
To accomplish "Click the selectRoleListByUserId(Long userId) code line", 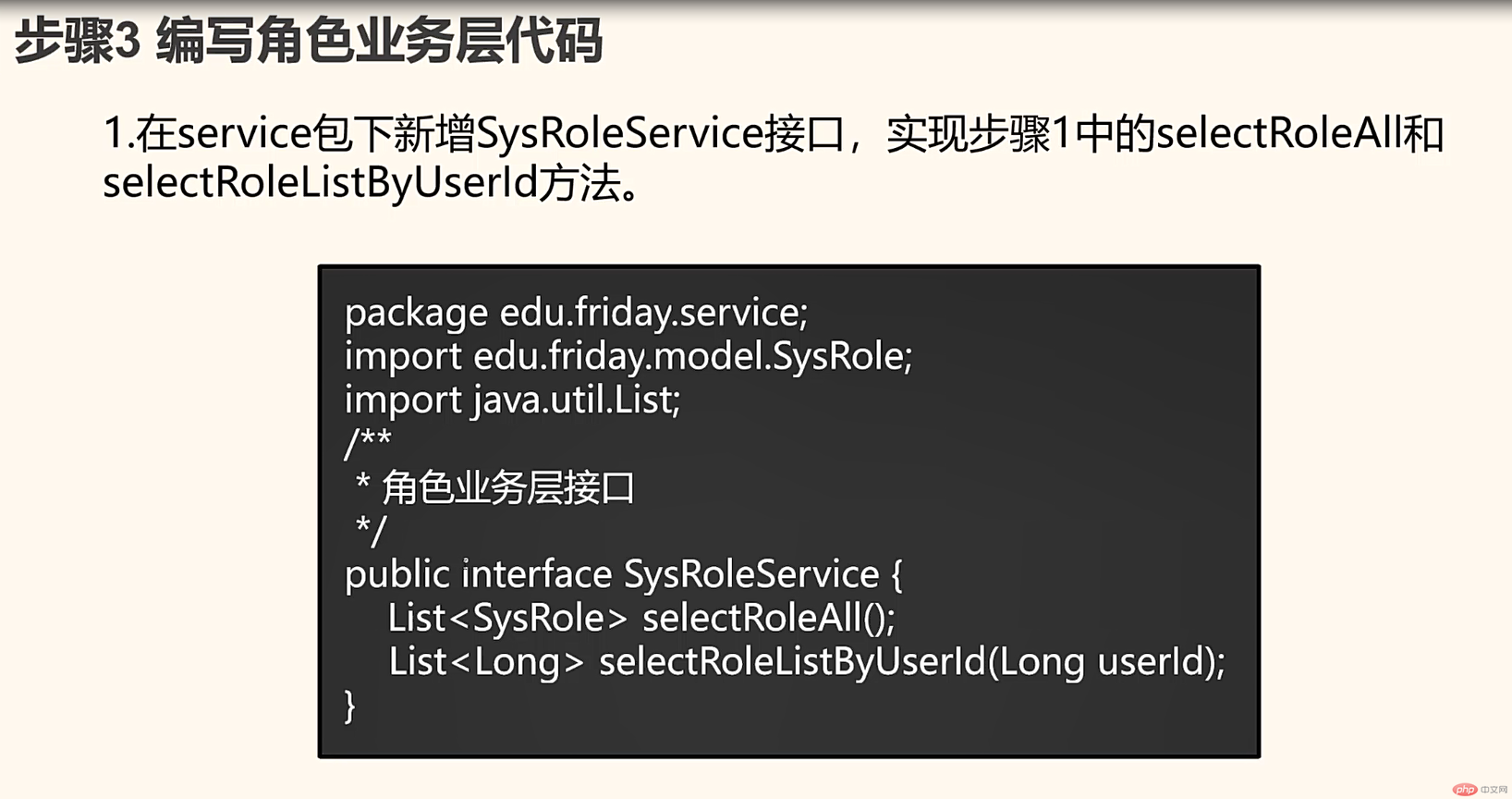I will pyautogui.click(x=807, y=662).
